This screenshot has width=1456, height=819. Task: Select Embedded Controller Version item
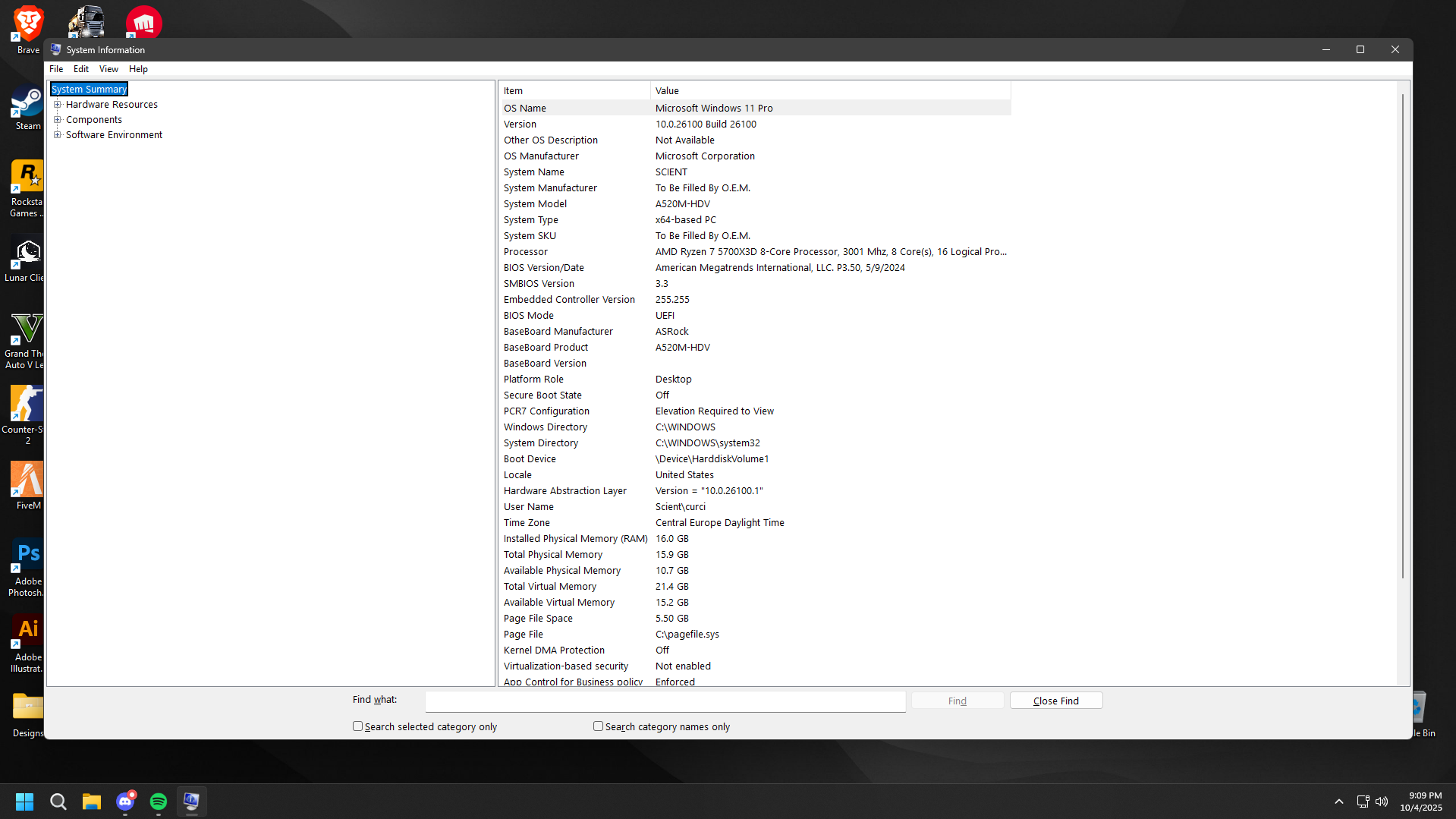point(569,300)
